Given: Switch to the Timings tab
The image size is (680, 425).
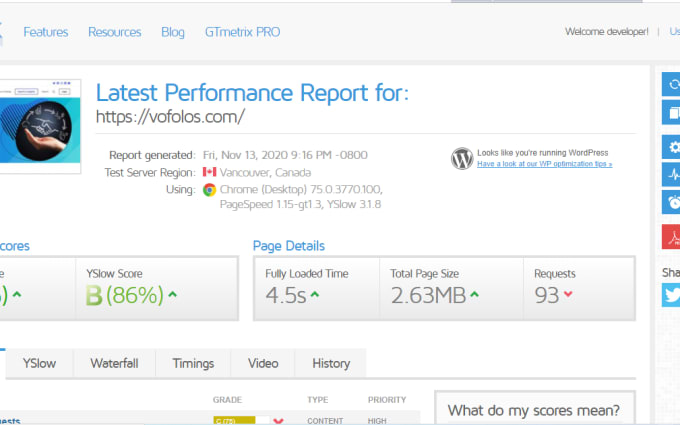Looking at the screenshot, I should [x=193, y=363].
